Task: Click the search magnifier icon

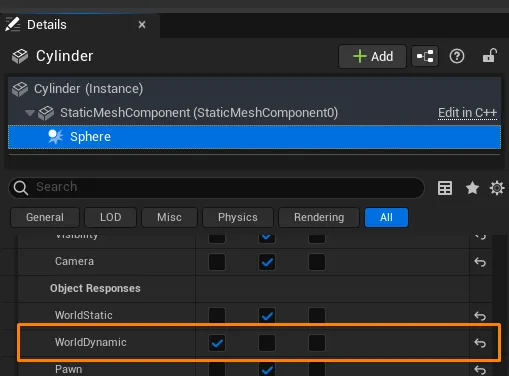Action: tap(21, 188)
